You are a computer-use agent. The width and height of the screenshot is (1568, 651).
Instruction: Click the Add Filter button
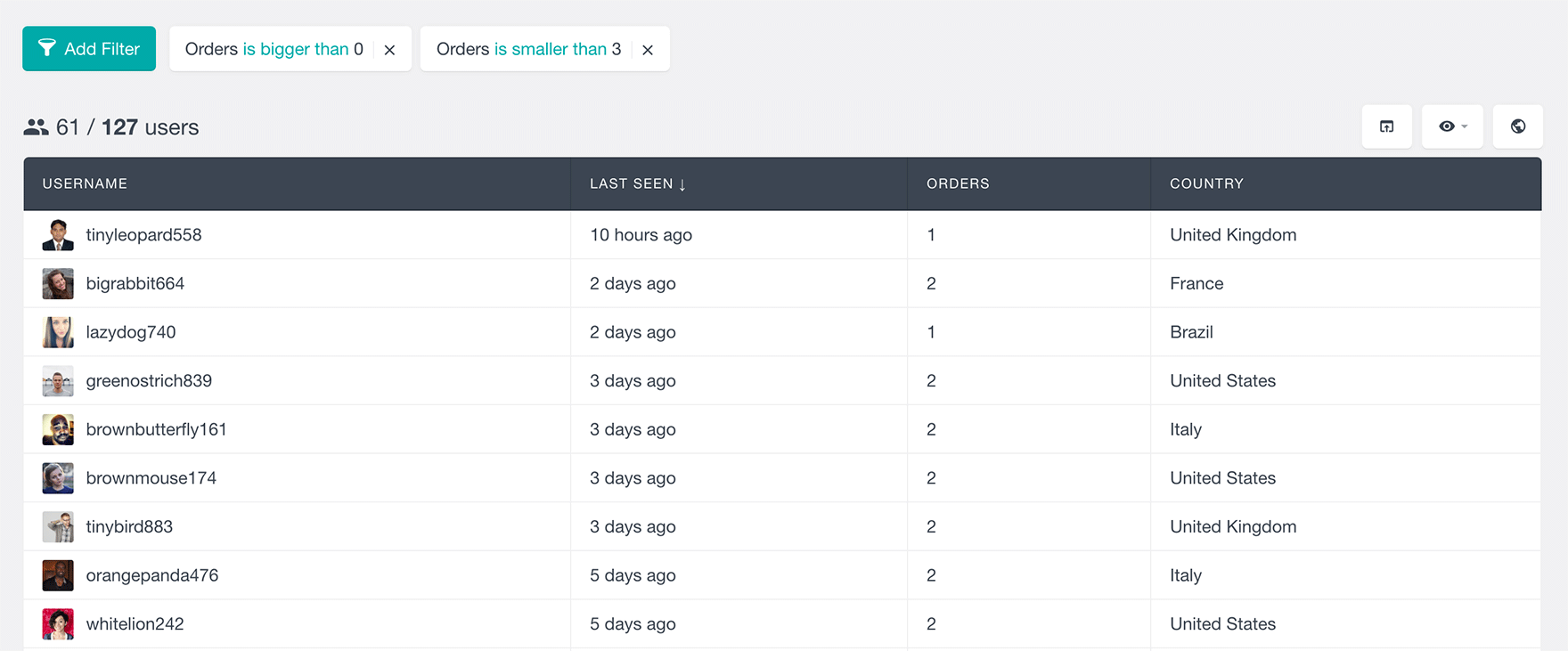[89, 49]
